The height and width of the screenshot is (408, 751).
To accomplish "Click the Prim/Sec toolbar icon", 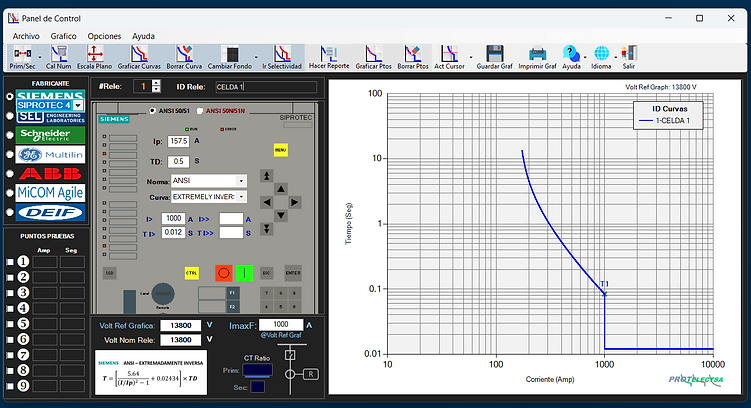I will click(23, 57).
